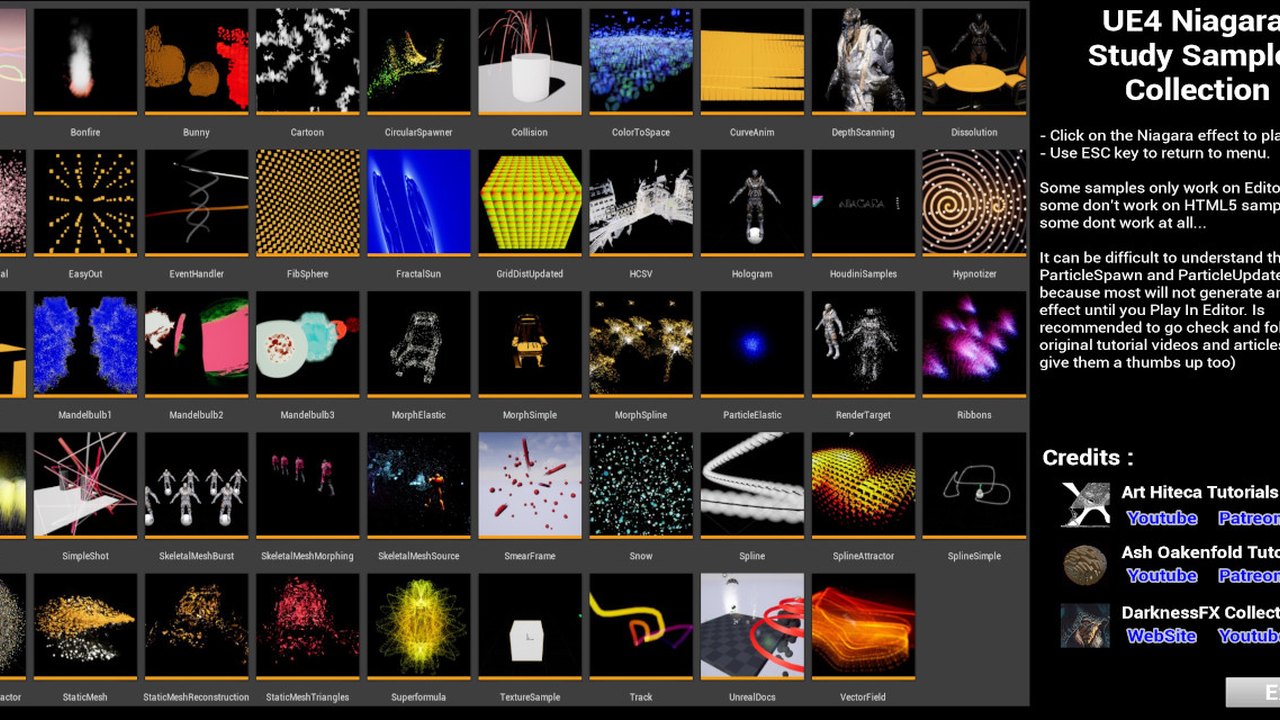The width and height of the screenshot is (1280, 720).
Task: Choose the MorphSpline thumbnail
Action: click(640, 344)
